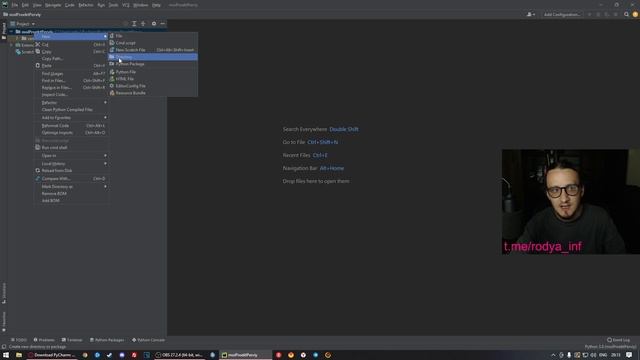Click Copy Path... in context menu

coord(71,59)
